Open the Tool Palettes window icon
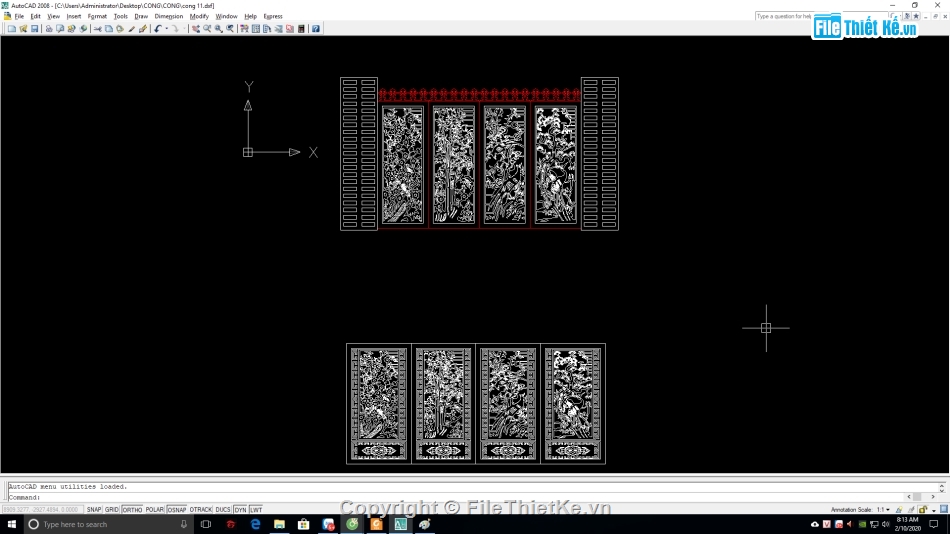This screenshot has height=534, width=950. 267,28
